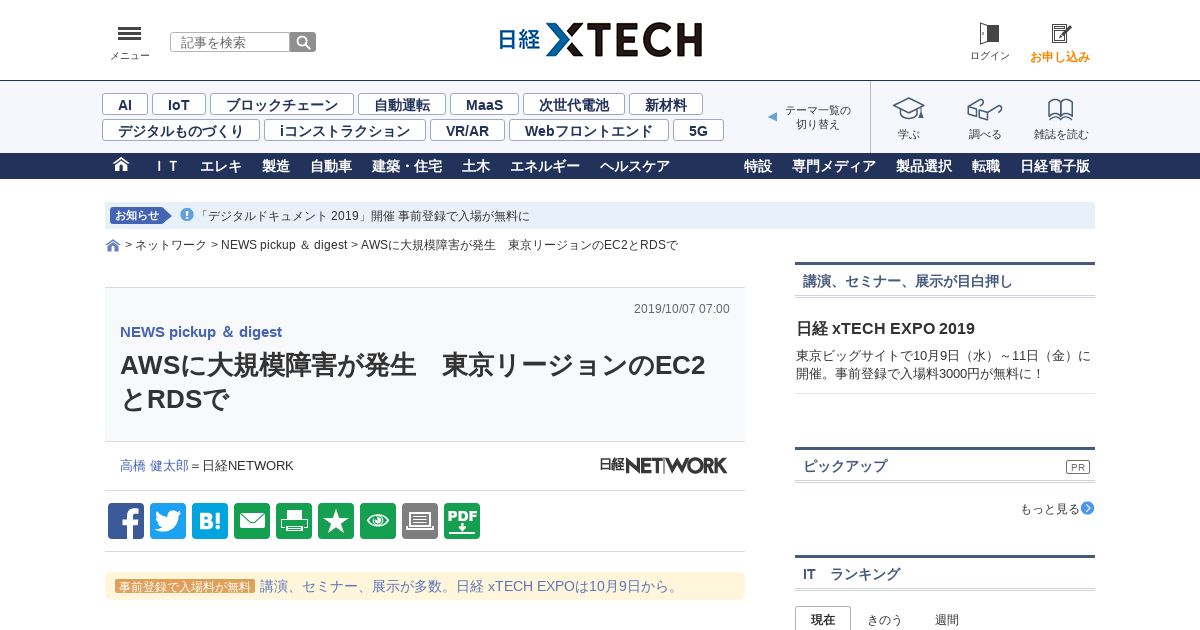Open the xTECH EXPOは10月9日から banner link
Viewport: 1200px width, 630px height.
(x=470, y=586)
